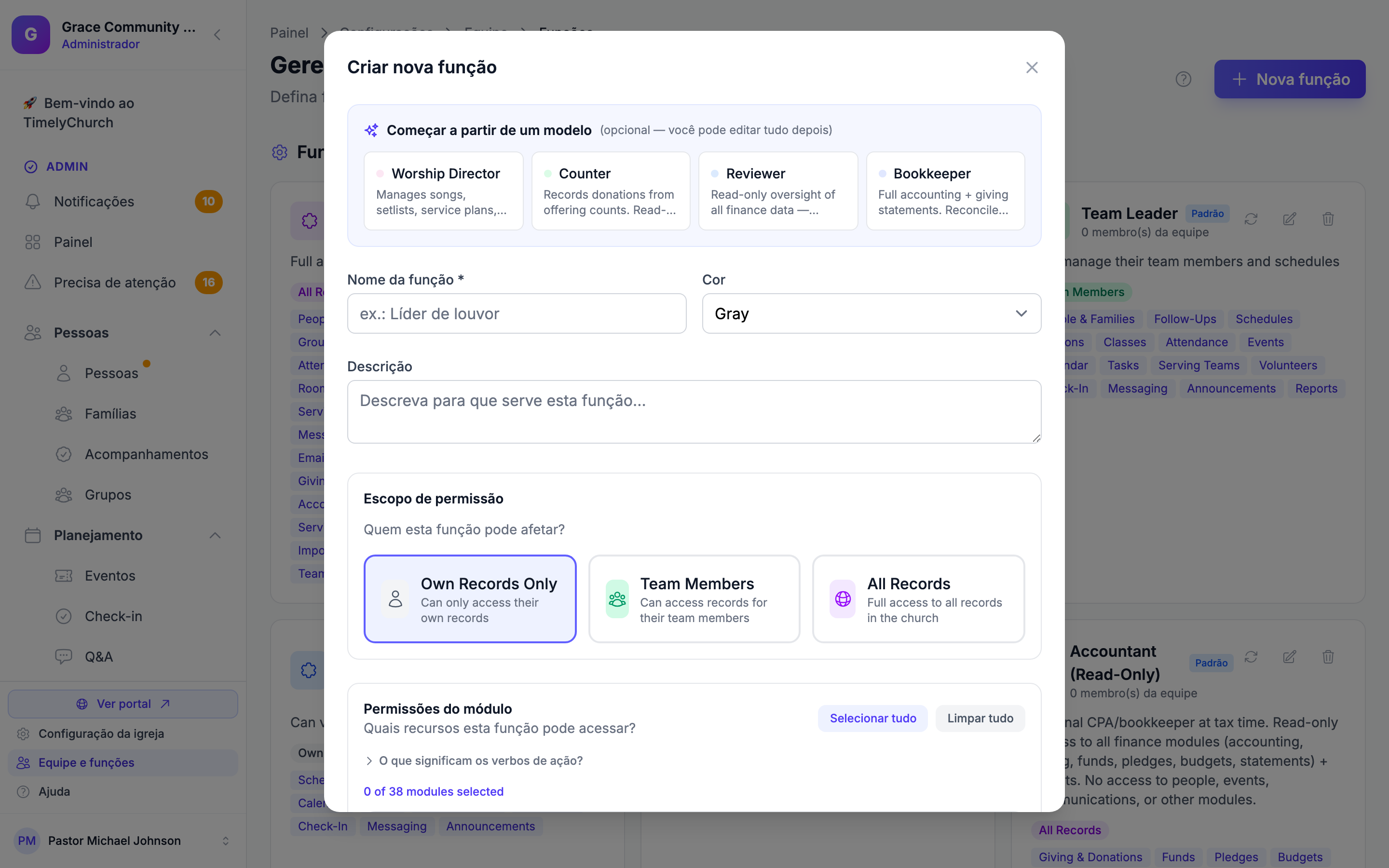Open Q&A in the sidebar
The width and height of the screenshot is (1389, 868).
[99, 657]
